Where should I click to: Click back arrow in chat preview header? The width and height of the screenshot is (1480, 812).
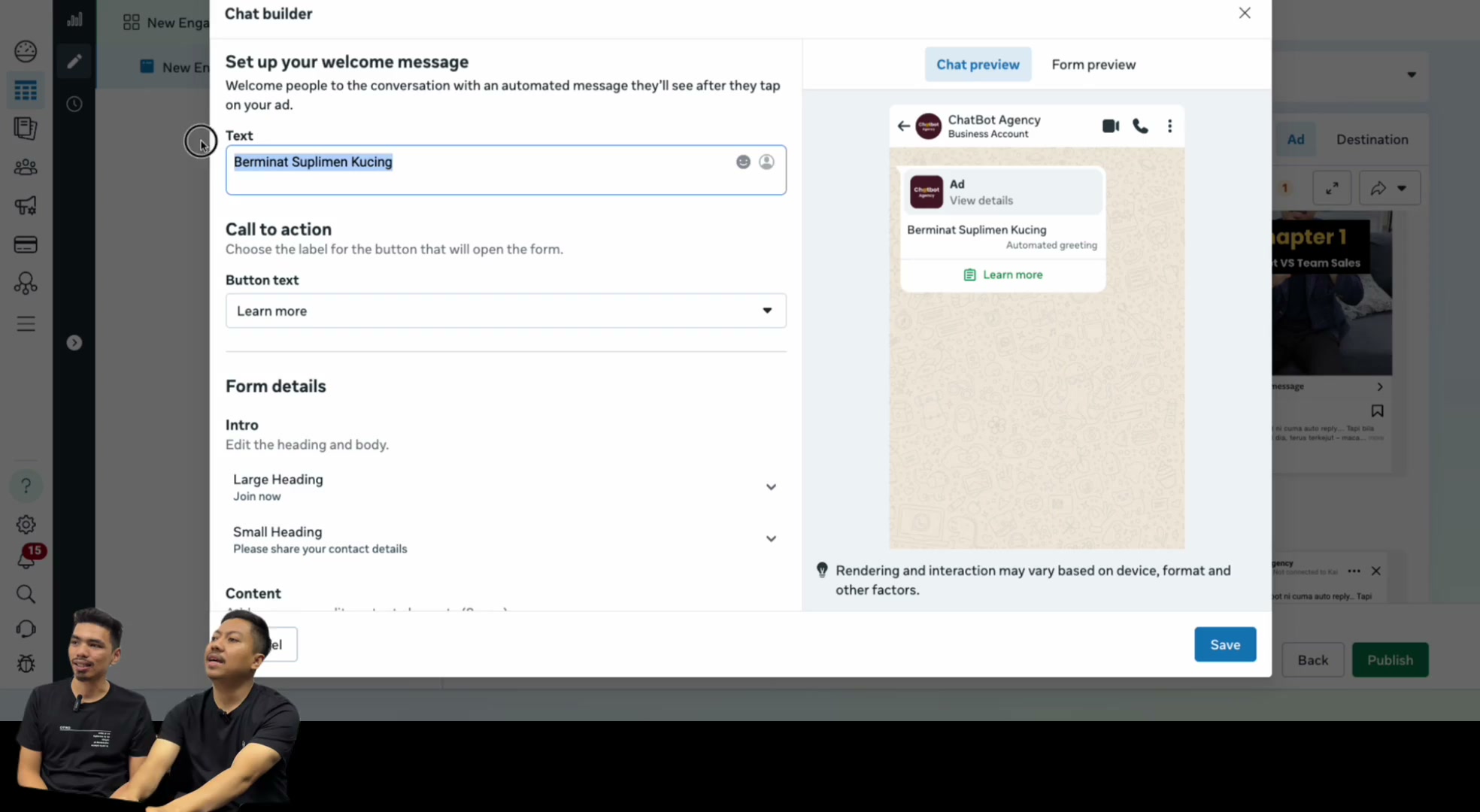pyautogui.click(x=903, y=126)
